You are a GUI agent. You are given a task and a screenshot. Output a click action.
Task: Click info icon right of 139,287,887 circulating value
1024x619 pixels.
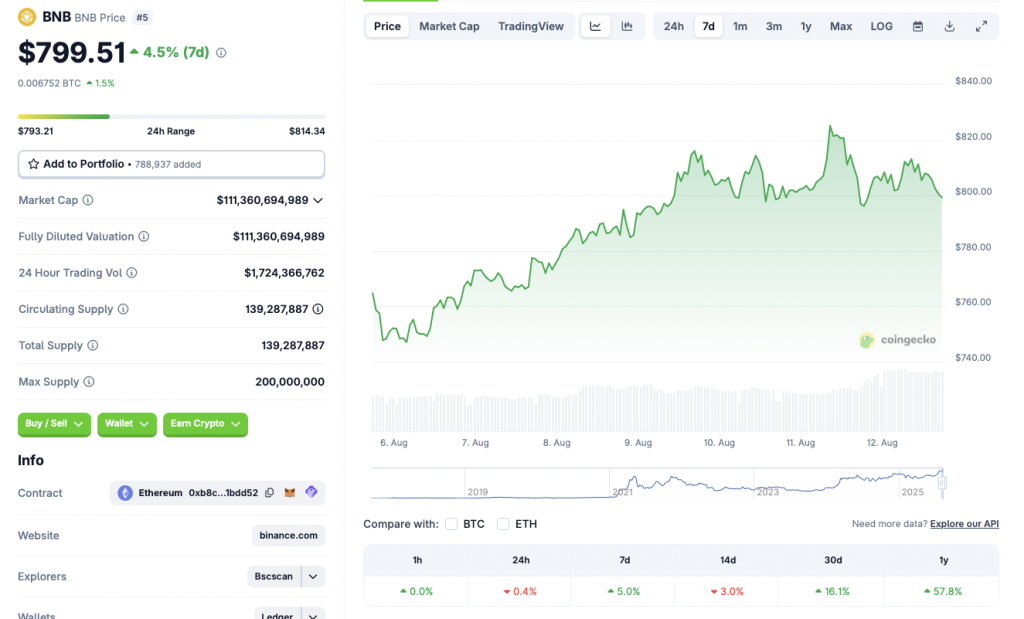coord(318,309)
